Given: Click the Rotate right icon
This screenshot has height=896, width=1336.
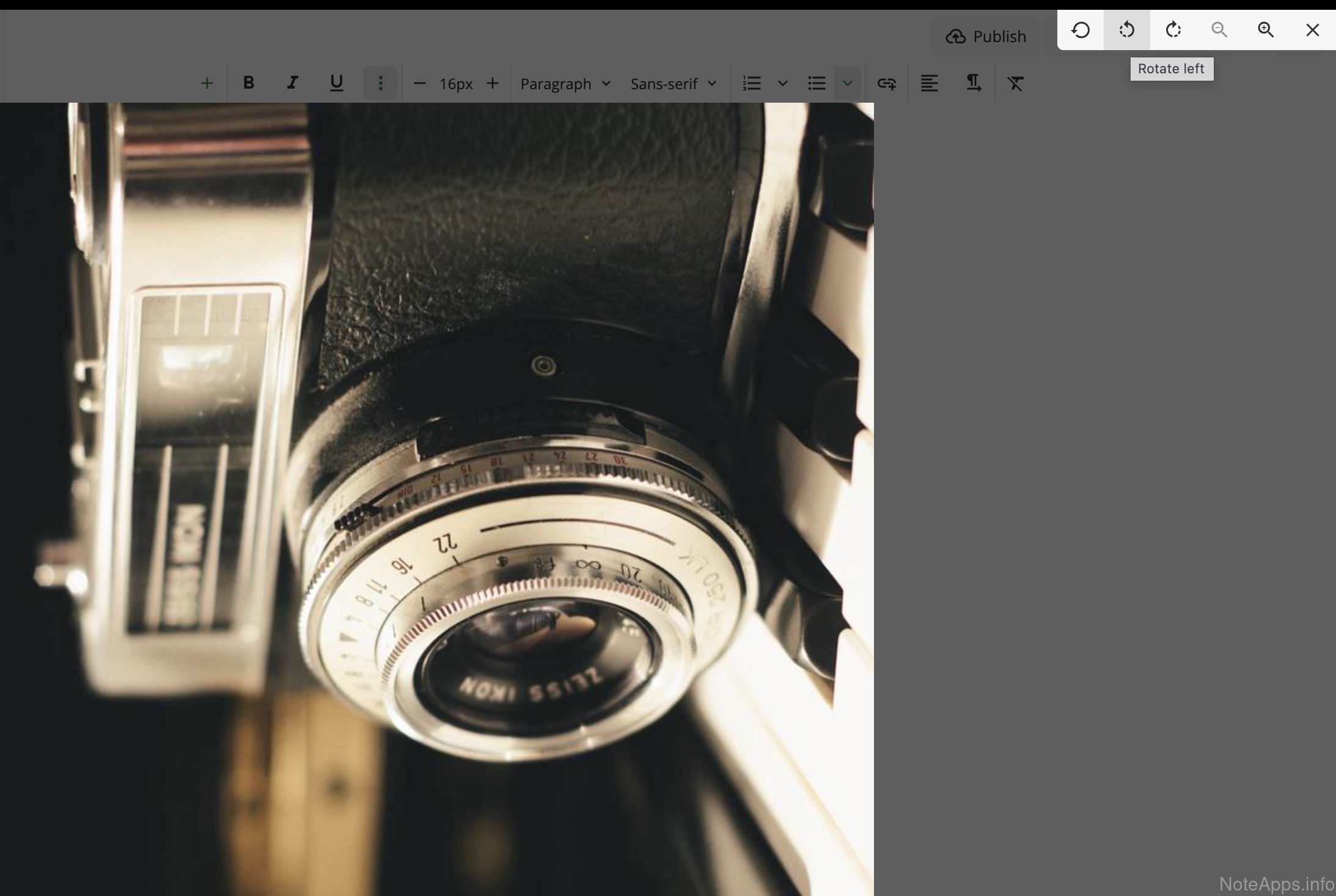Looking at the screenshot, I should tap(1173, 30).
